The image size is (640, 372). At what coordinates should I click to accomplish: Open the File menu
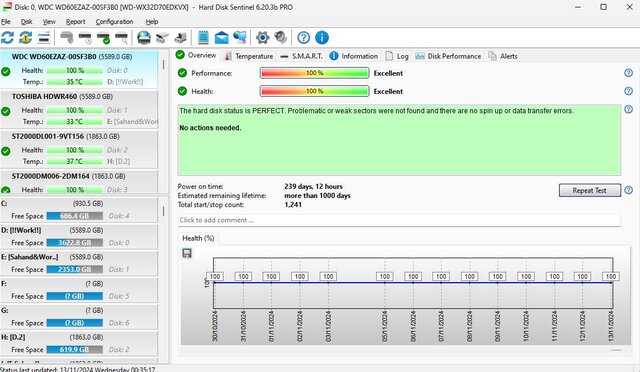click(6, 22)
